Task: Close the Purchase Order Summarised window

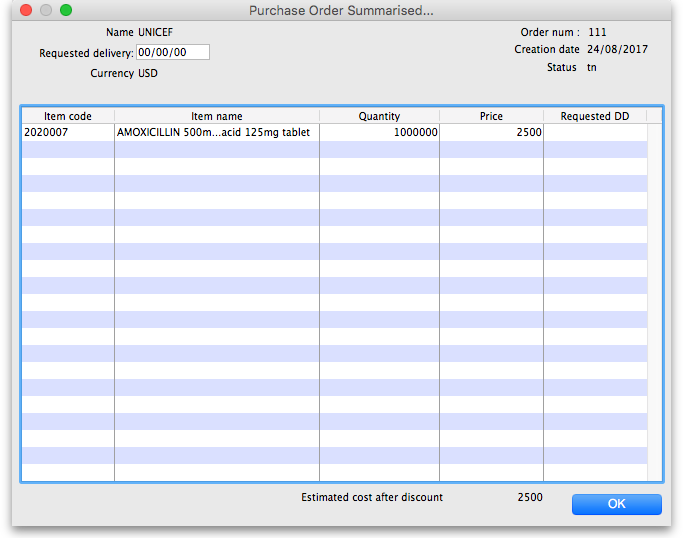Action: (26, 10)
